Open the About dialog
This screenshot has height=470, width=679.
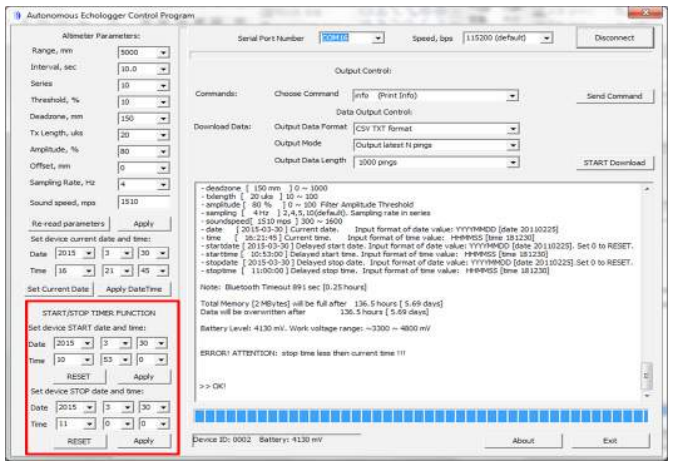pyautogui.click(x=523, y=440)
